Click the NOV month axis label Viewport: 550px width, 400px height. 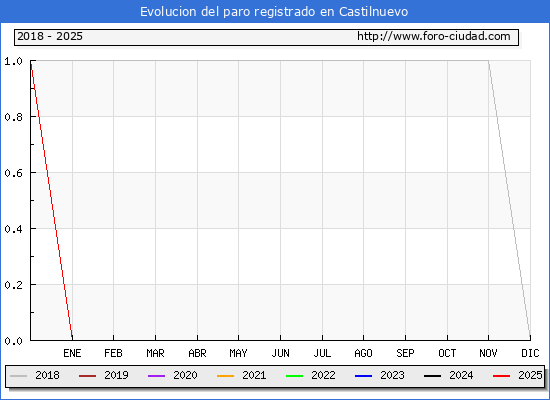coord(488,353)
